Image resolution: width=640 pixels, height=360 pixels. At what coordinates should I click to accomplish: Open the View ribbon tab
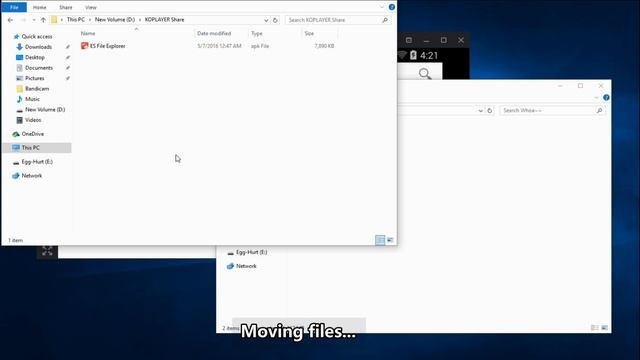[x=91, y=7]
